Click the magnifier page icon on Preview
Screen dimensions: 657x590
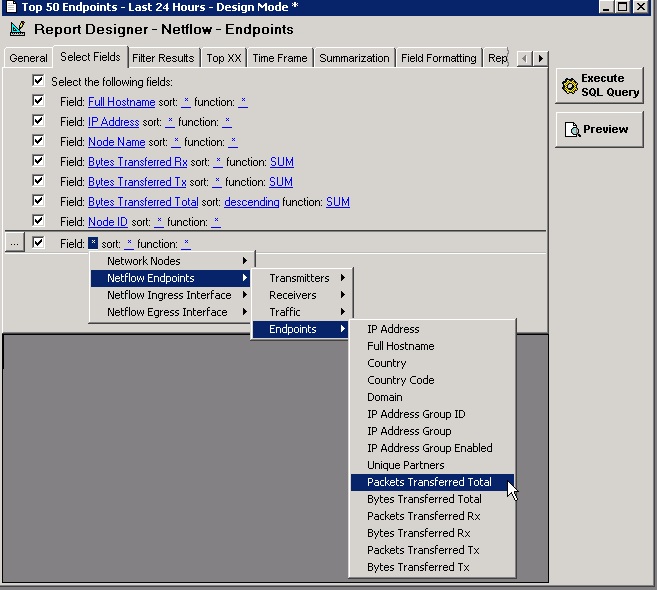[x=572, y=129]
